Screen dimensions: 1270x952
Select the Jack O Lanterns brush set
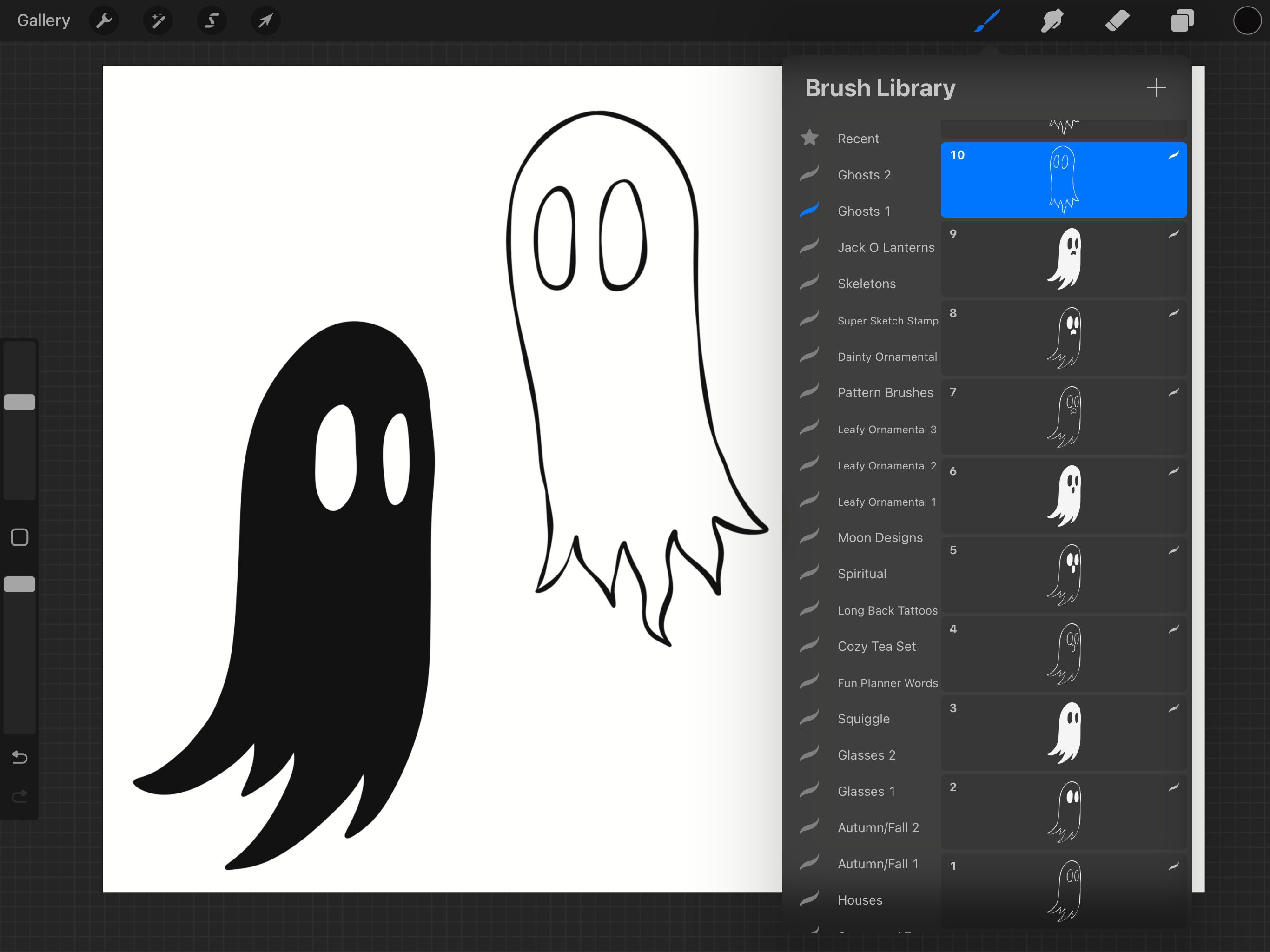pyautogui.click(x=886, y=247)
